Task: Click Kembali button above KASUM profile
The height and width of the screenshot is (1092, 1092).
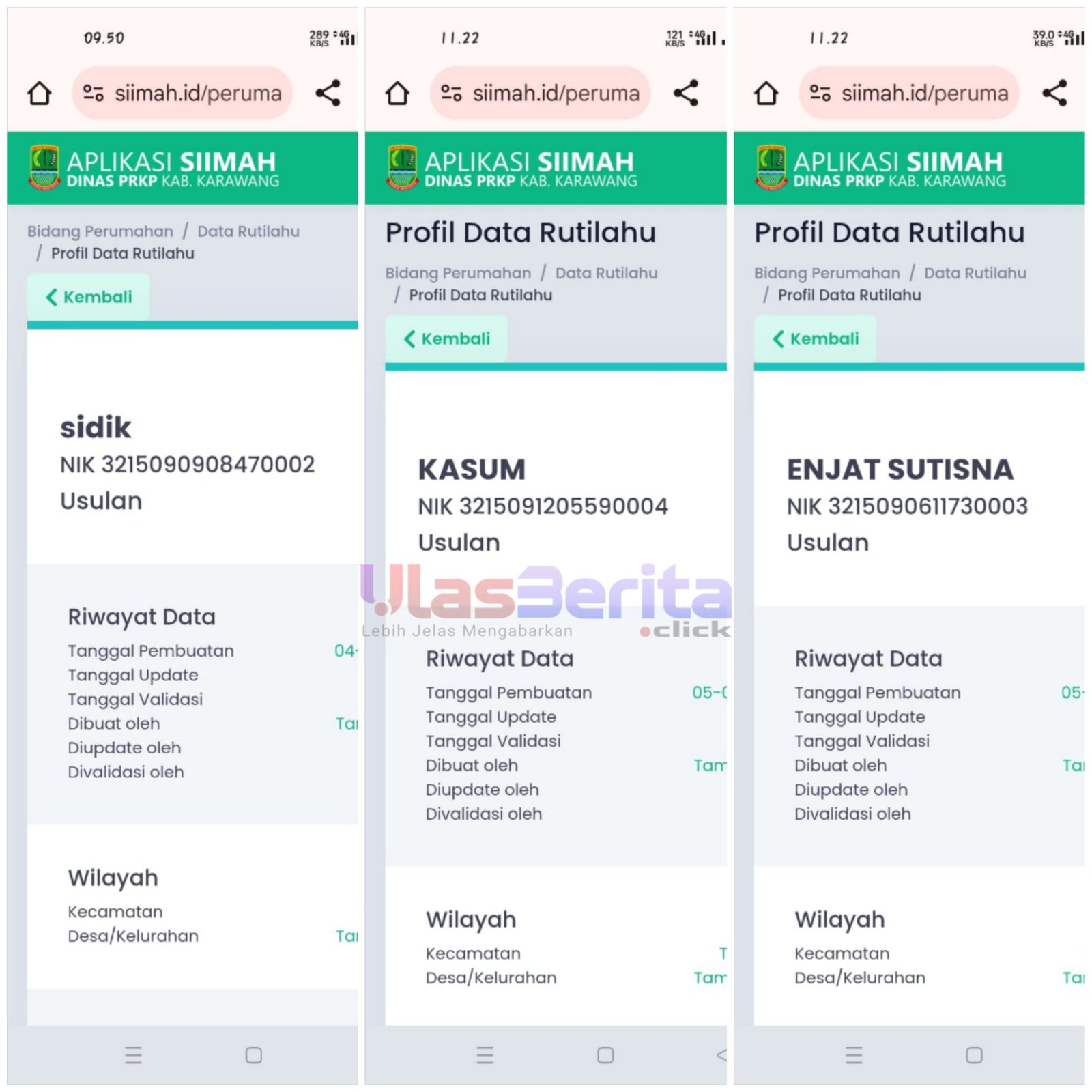Action: 446,339
